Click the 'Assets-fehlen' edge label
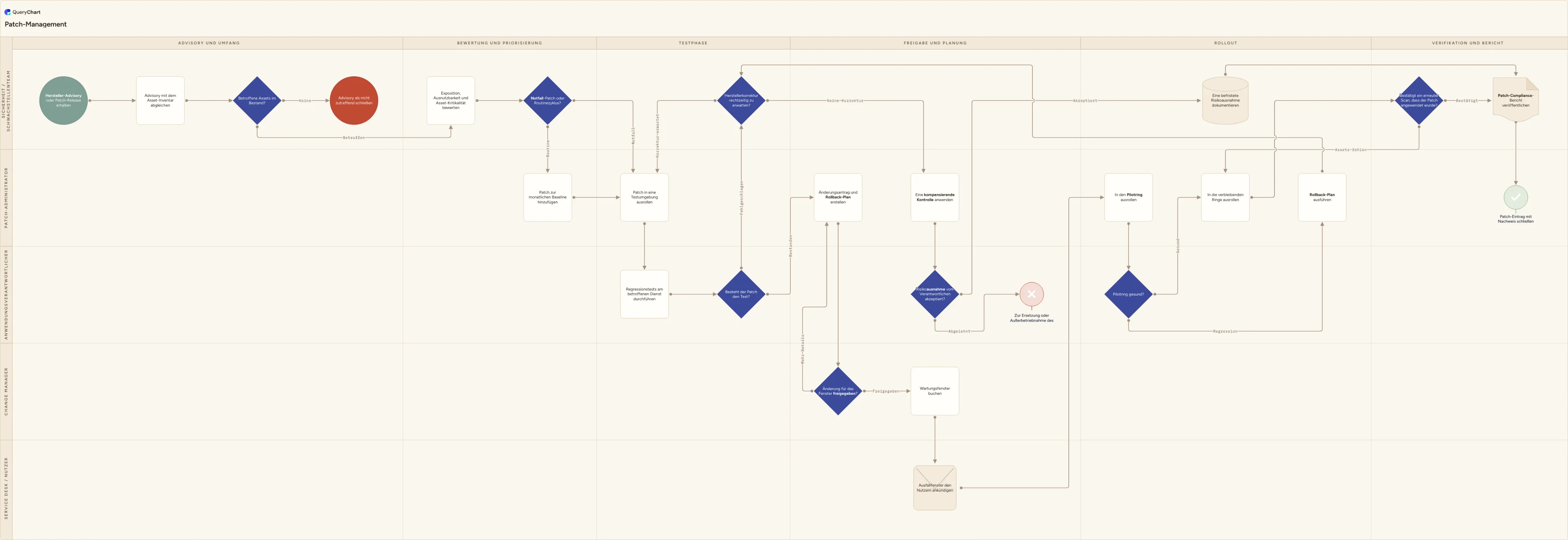 pos(1350,149)
